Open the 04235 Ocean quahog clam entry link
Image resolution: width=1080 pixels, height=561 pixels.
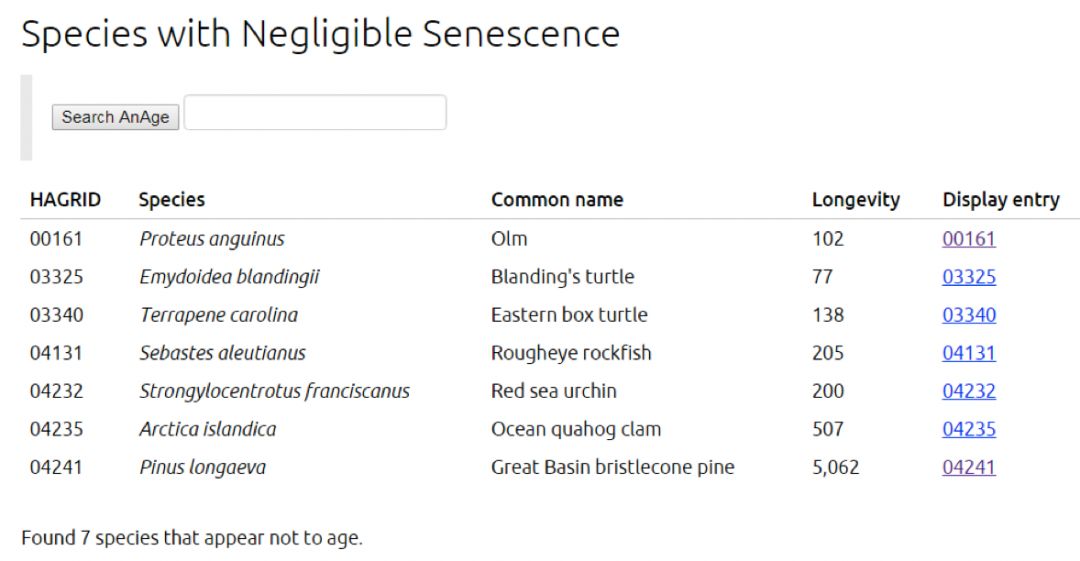pyautogui.click(x=968, y=429)
